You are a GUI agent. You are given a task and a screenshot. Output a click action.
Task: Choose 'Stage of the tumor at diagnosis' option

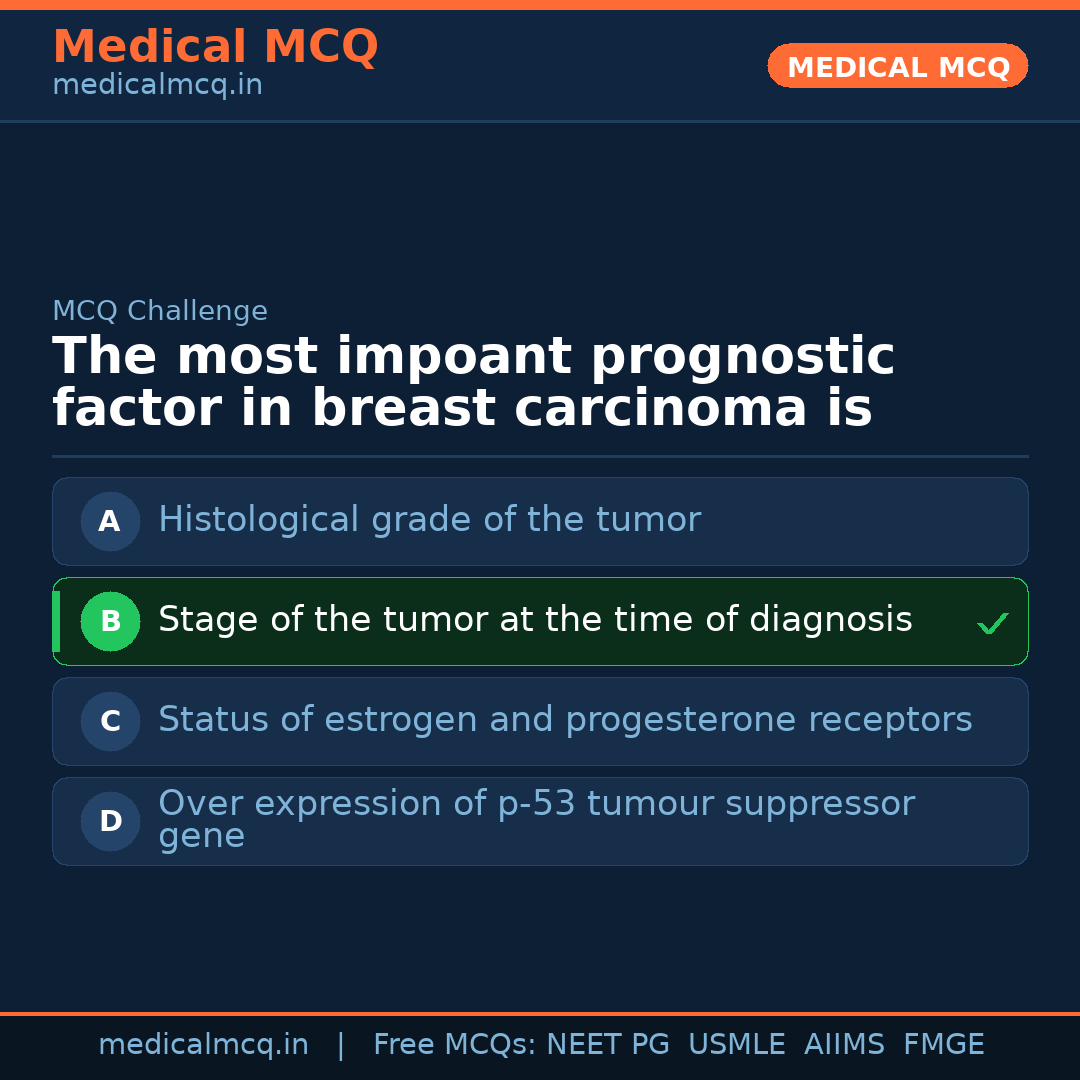pos(535,620)
